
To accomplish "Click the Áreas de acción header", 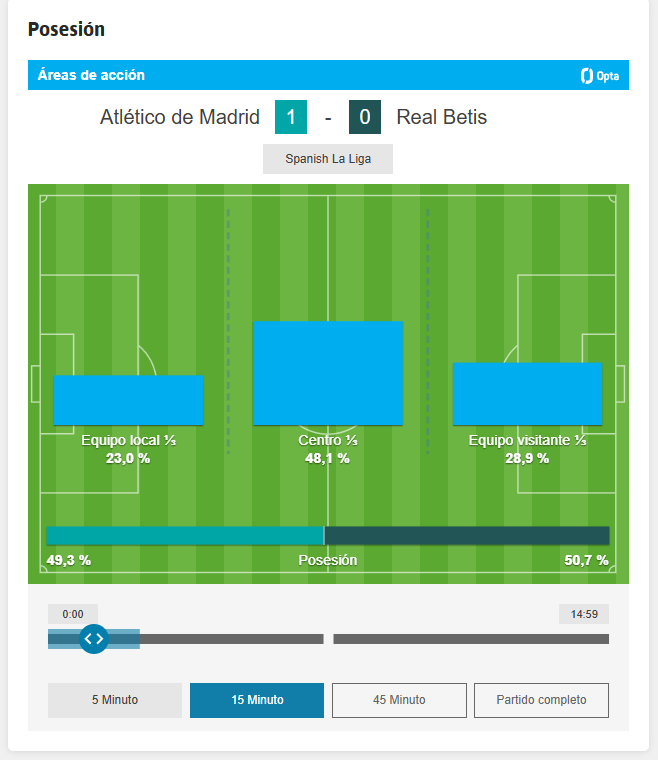I will [x=91, y=75].
